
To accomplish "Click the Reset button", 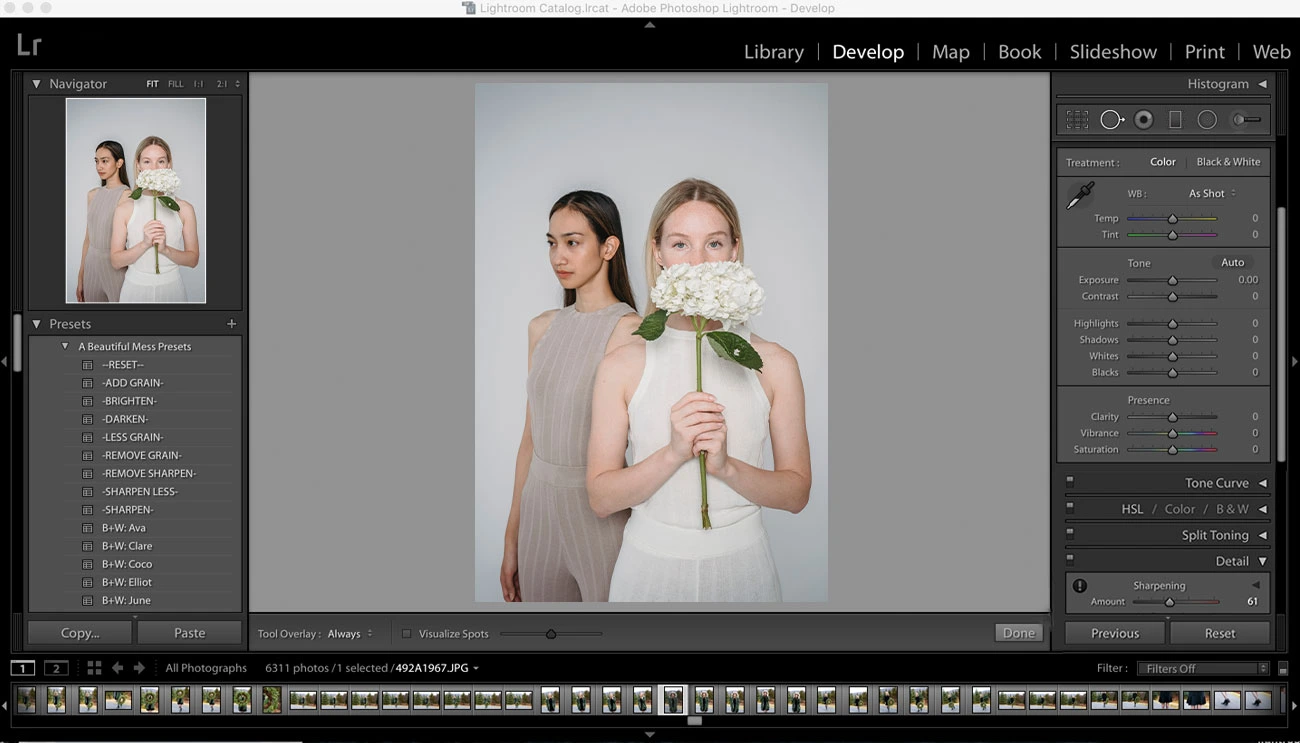I will 1219,633.
